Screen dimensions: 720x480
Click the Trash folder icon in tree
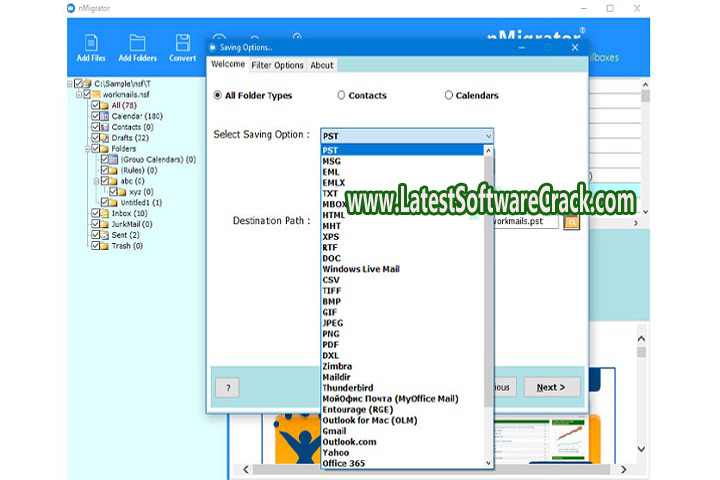pyautogui.click(x=105, y=245)
